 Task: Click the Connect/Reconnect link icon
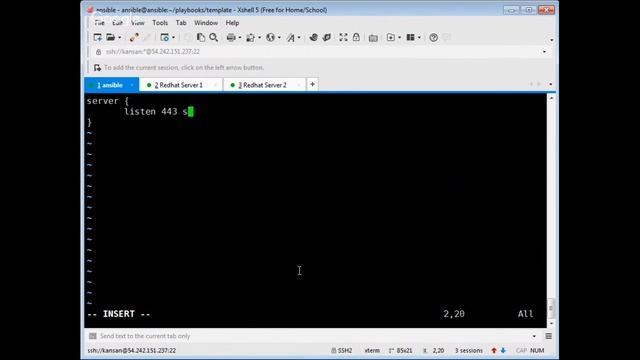pyautogui.click(x=134, y=38)
